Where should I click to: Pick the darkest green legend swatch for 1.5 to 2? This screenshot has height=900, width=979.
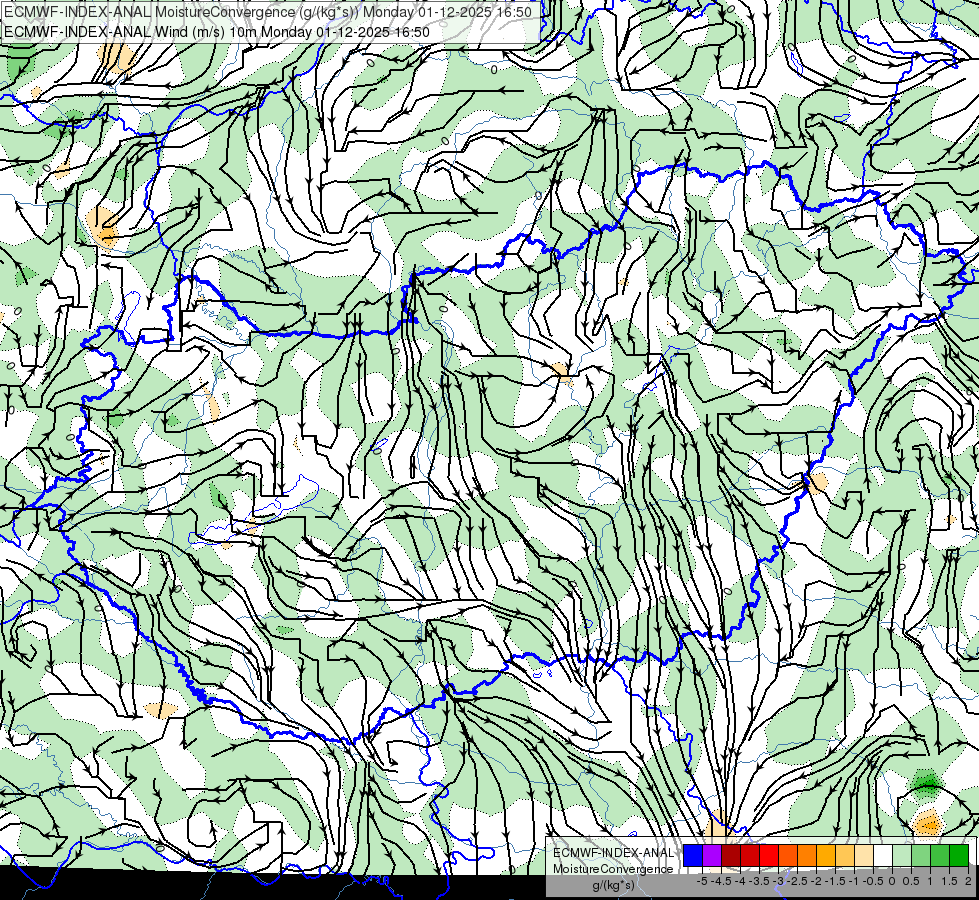[959, 855]
